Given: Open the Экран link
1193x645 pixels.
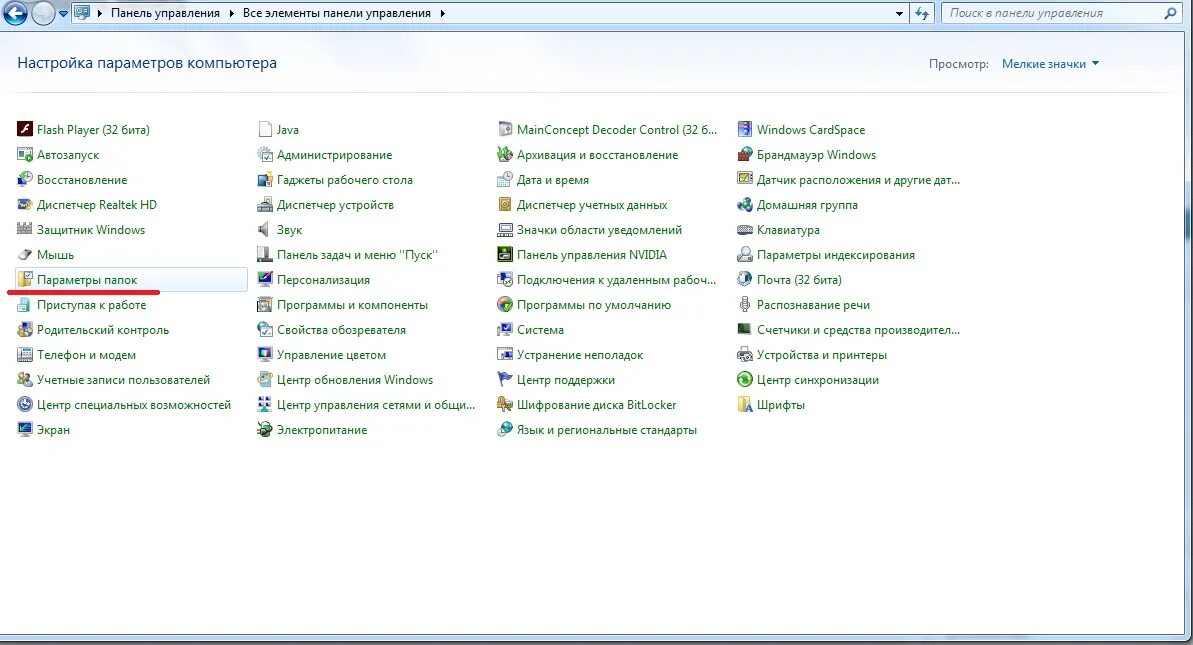Looking at the screenshot, I should tap(53, 430).
